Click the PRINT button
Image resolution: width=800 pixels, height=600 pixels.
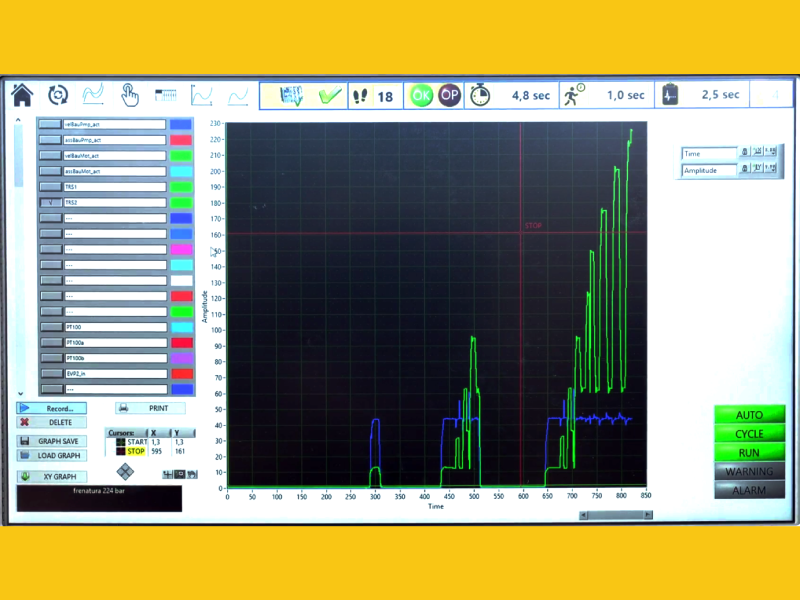(x=150, y=408)
